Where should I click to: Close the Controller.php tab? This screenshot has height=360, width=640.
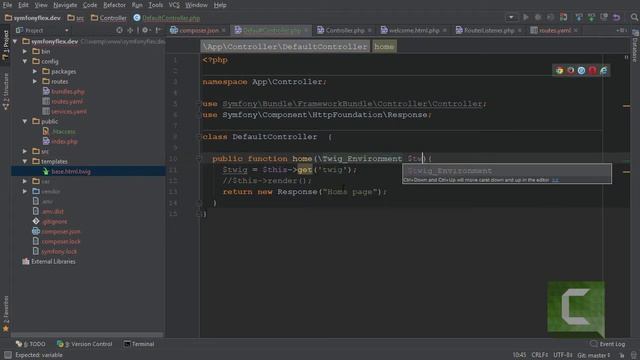[x=369, y=31]
